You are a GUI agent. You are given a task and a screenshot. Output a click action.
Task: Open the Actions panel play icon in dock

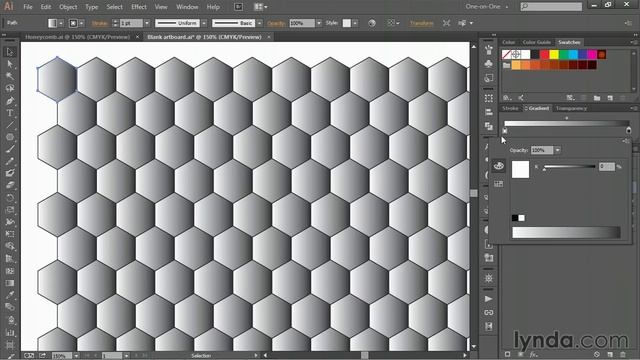489,299
